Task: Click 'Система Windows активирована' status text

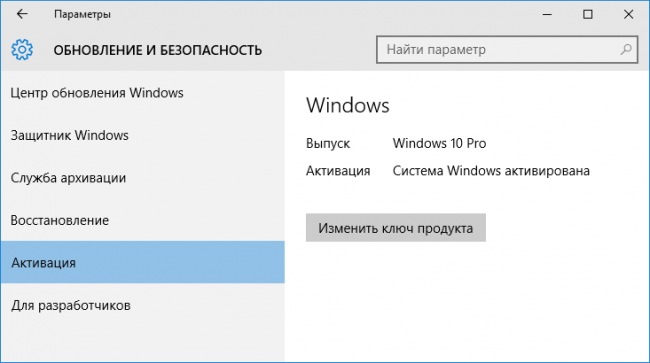Action: [491, 171]
